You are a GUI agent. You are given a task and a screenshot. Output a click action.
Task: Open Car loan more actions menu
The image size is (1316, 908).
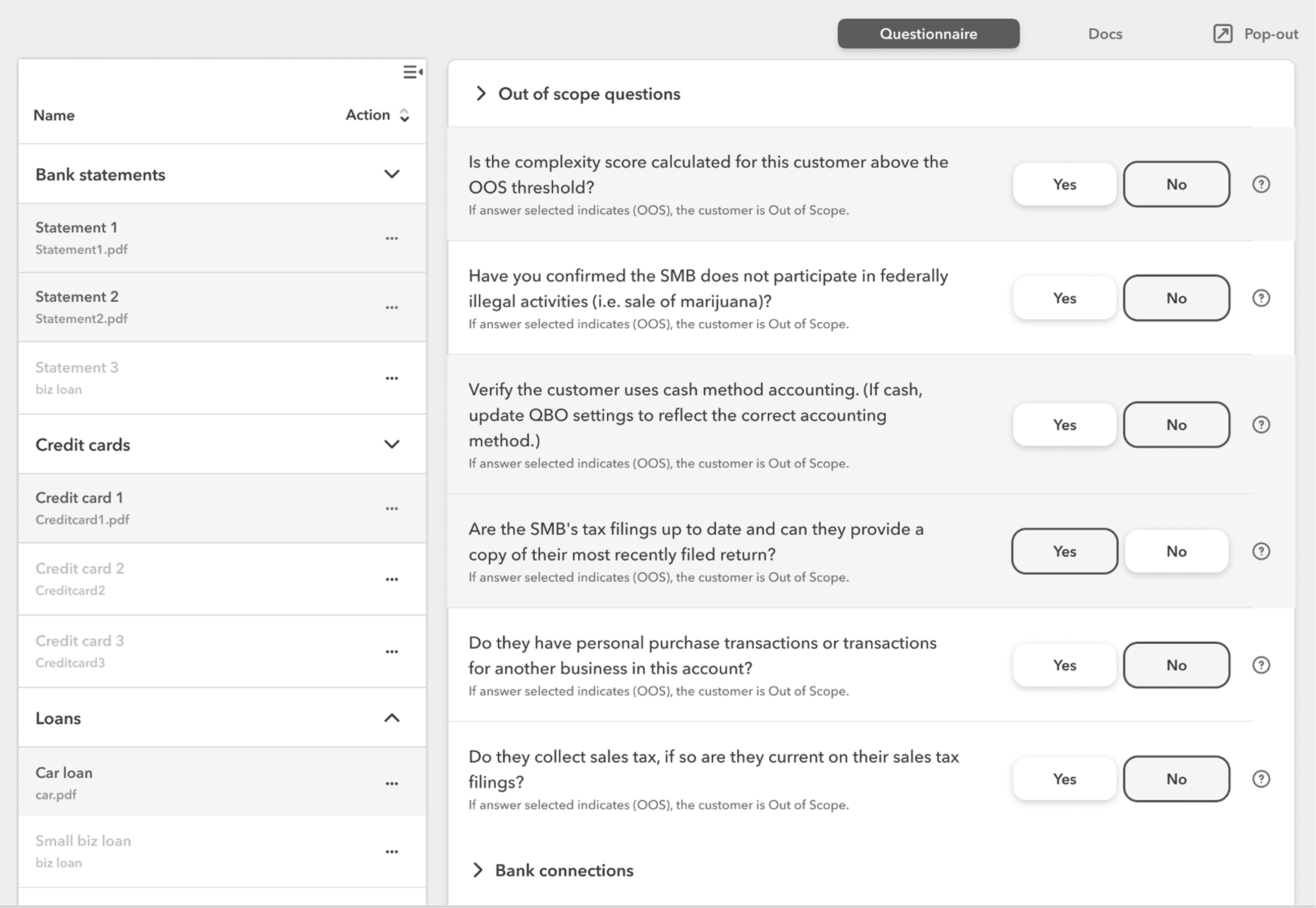(x=391, y=783)
